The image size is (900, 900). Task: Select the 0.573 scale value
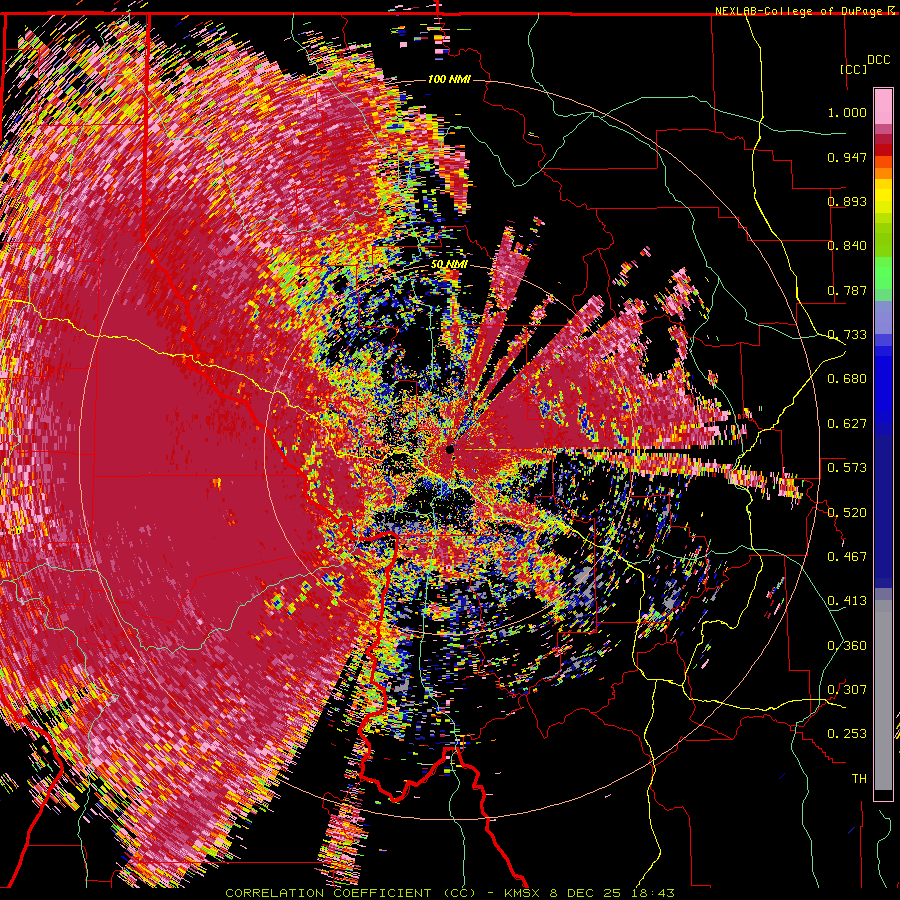click(x=847, y=468)
